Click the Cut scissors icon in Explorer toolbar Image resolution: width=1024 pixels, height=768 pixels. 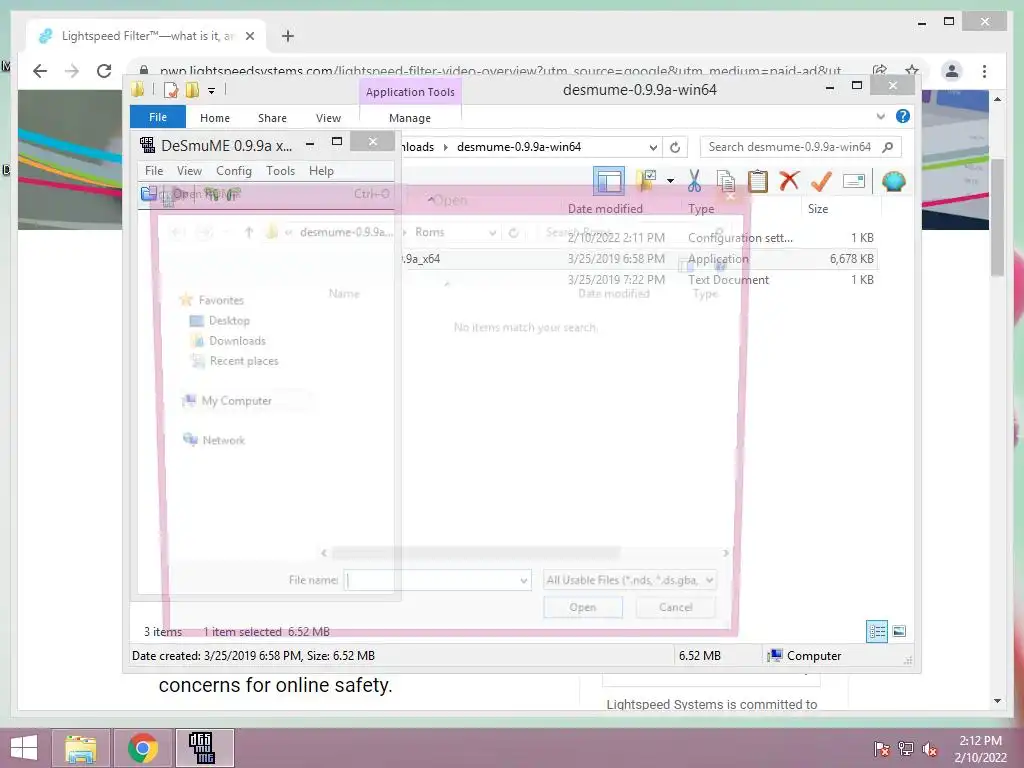[694, 181]
